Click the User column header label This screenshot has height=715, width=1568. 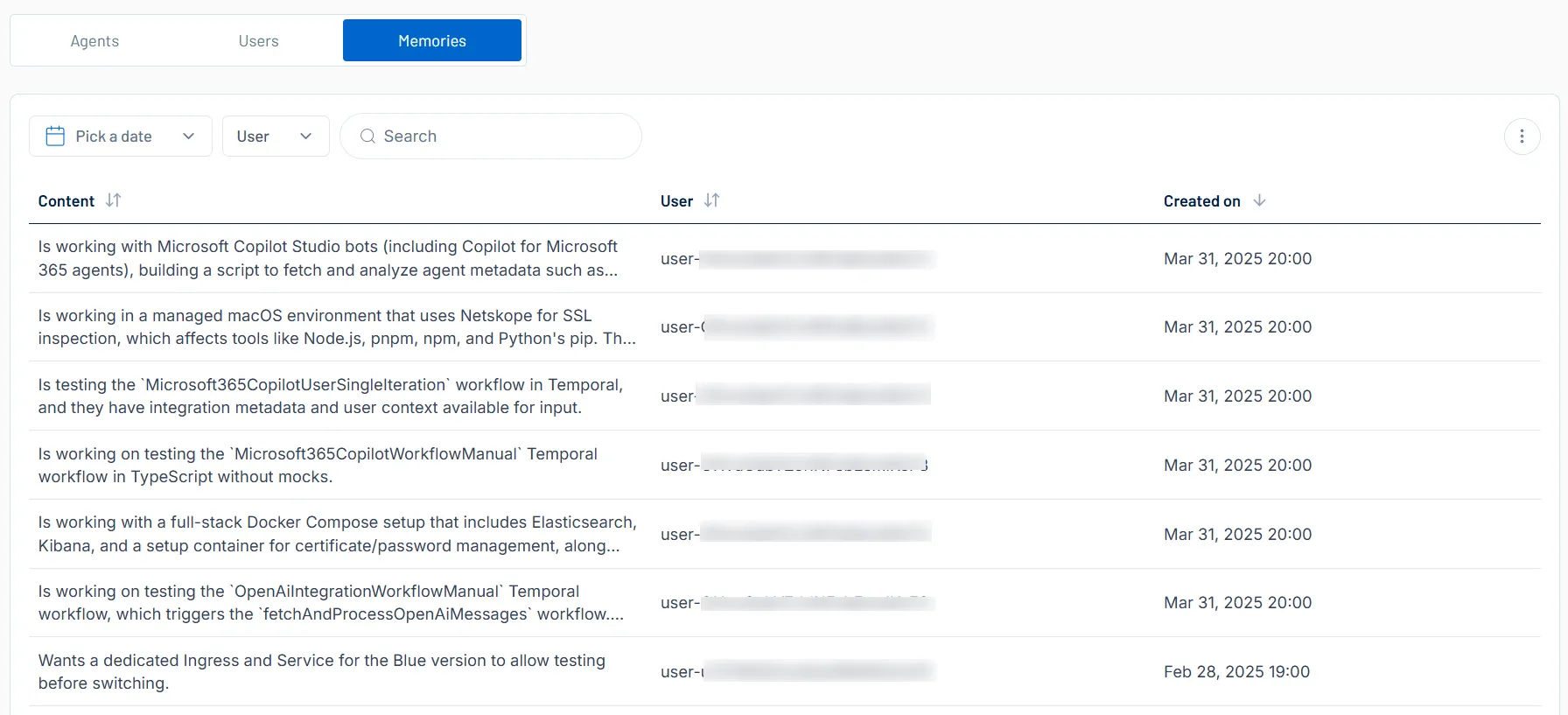[676, 201]
